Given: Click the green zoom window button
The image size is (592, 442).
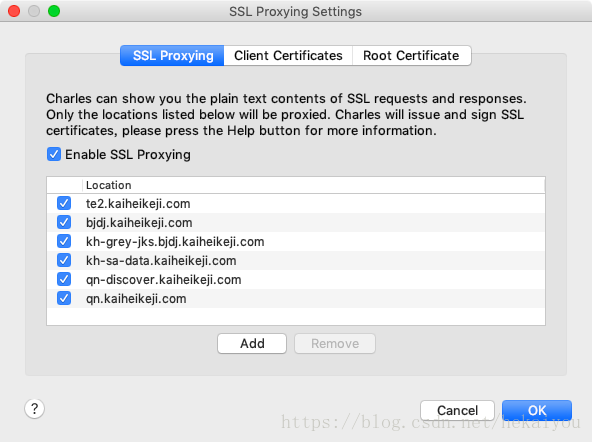Looking at the screenshot, I should (54, 11).
